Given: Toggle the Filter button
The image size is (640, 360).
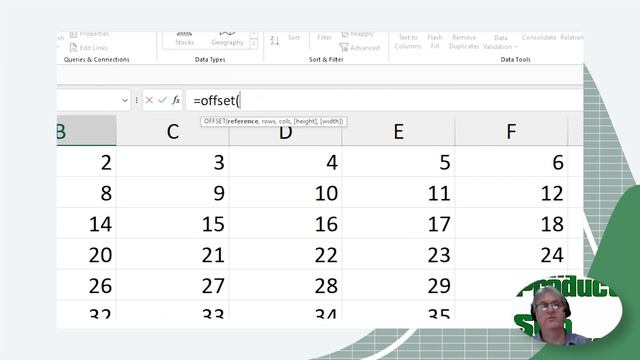Looking at the screenshot, I should (324, 38).
